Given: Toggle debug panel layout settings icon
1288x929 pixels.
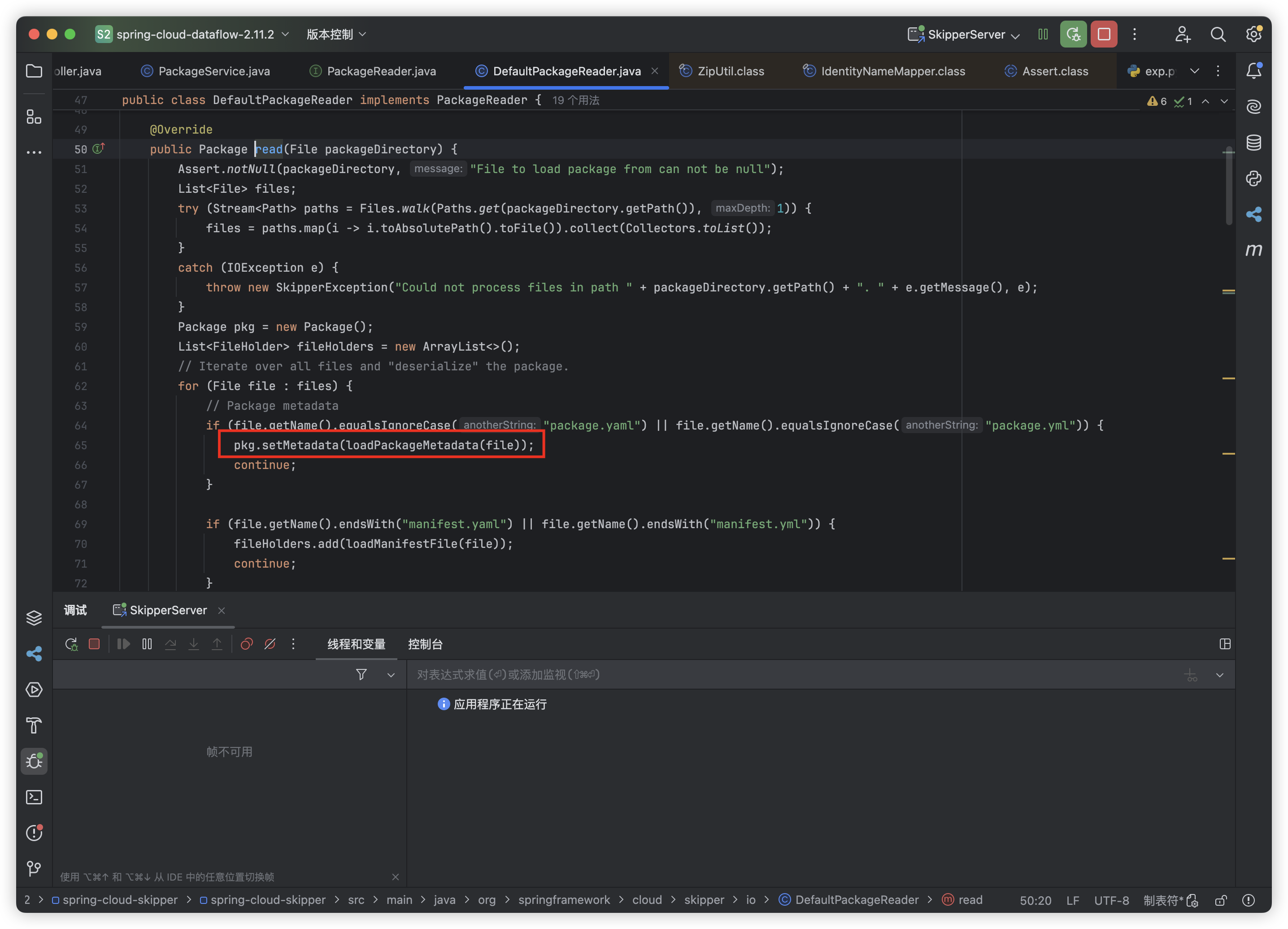Looking at the screenshot, I should (x=1225, y=644).
